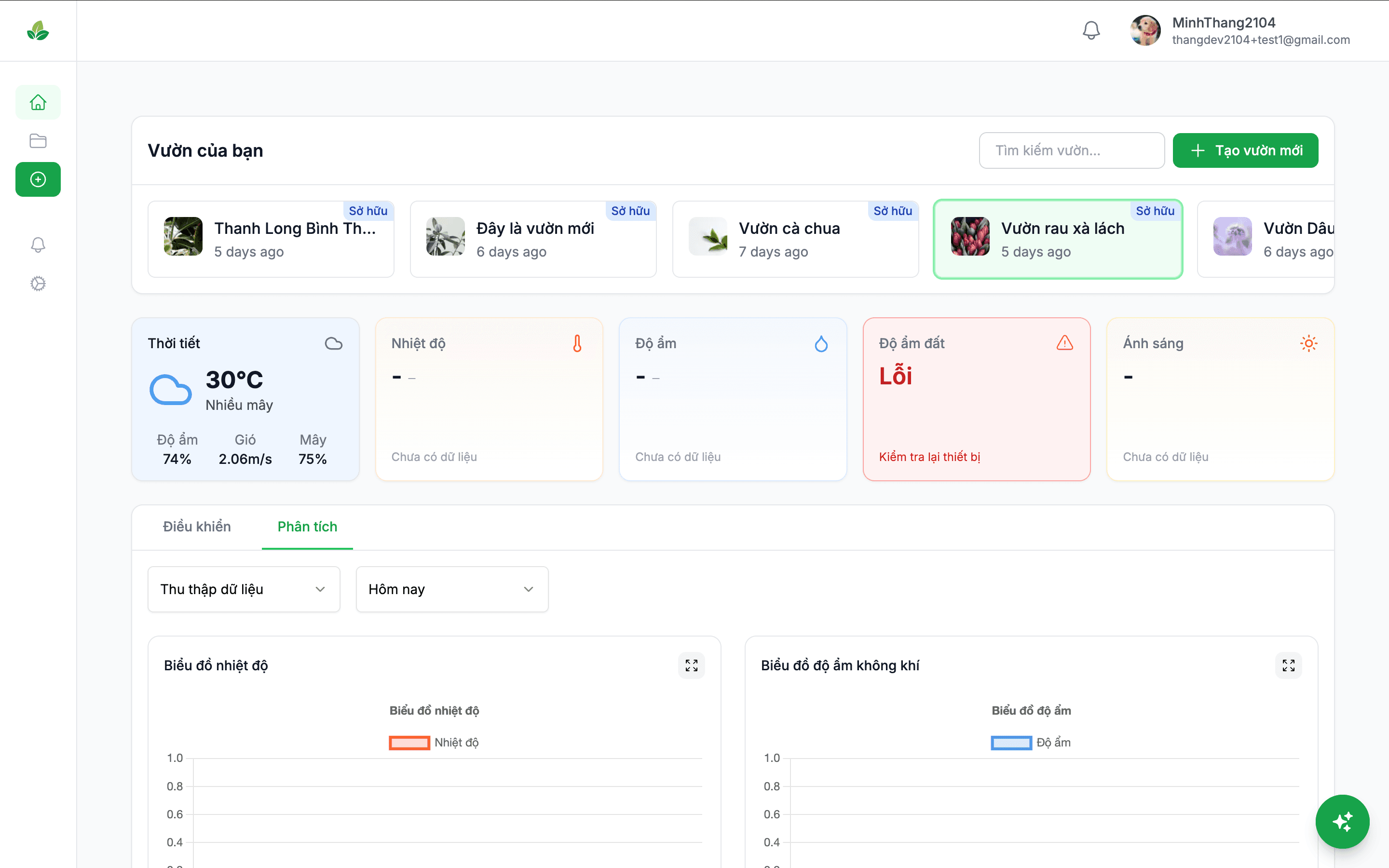The image size is (1389, 868).
Task: Click the large blue cloud weather icon
Action: point(170,391)
